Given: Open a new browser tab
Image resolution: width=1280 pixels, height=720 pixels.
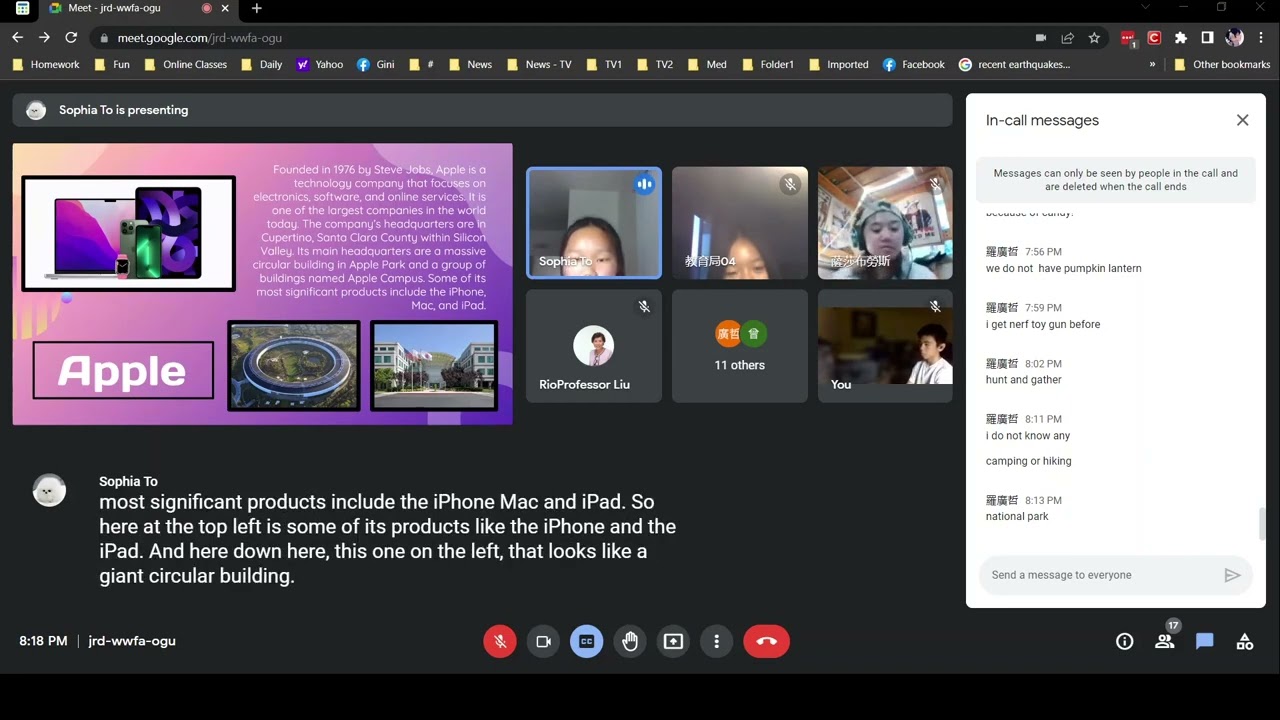Looking at the screenshot, I should (256, 8).
